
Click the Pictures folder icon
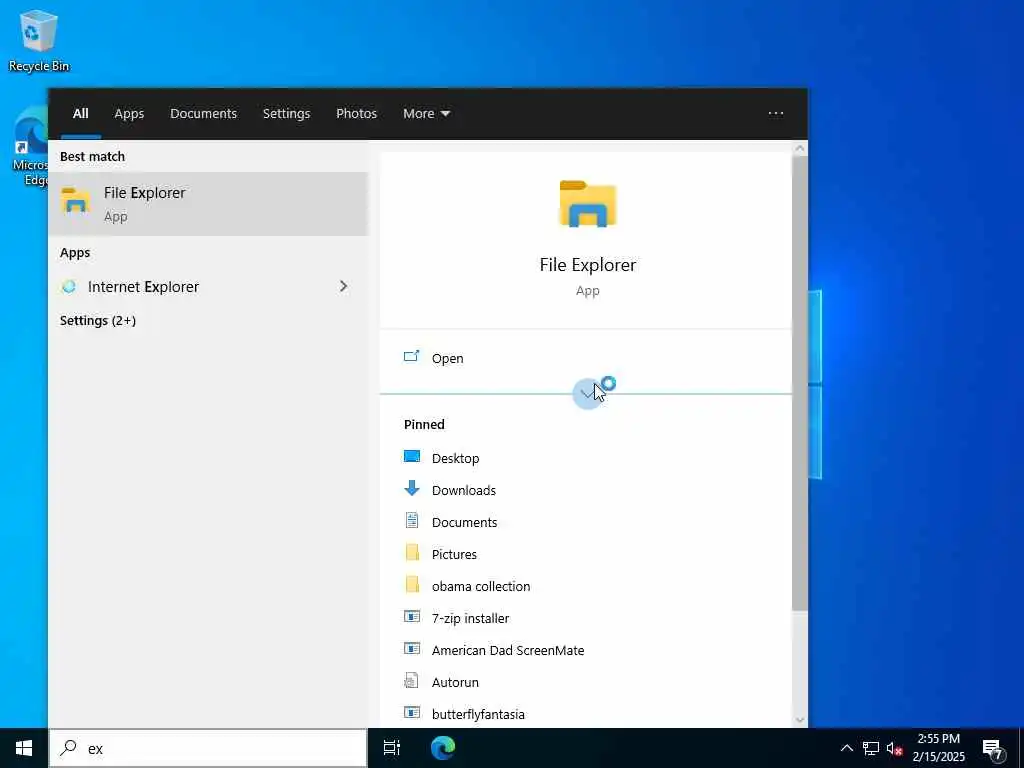point(412,552)
